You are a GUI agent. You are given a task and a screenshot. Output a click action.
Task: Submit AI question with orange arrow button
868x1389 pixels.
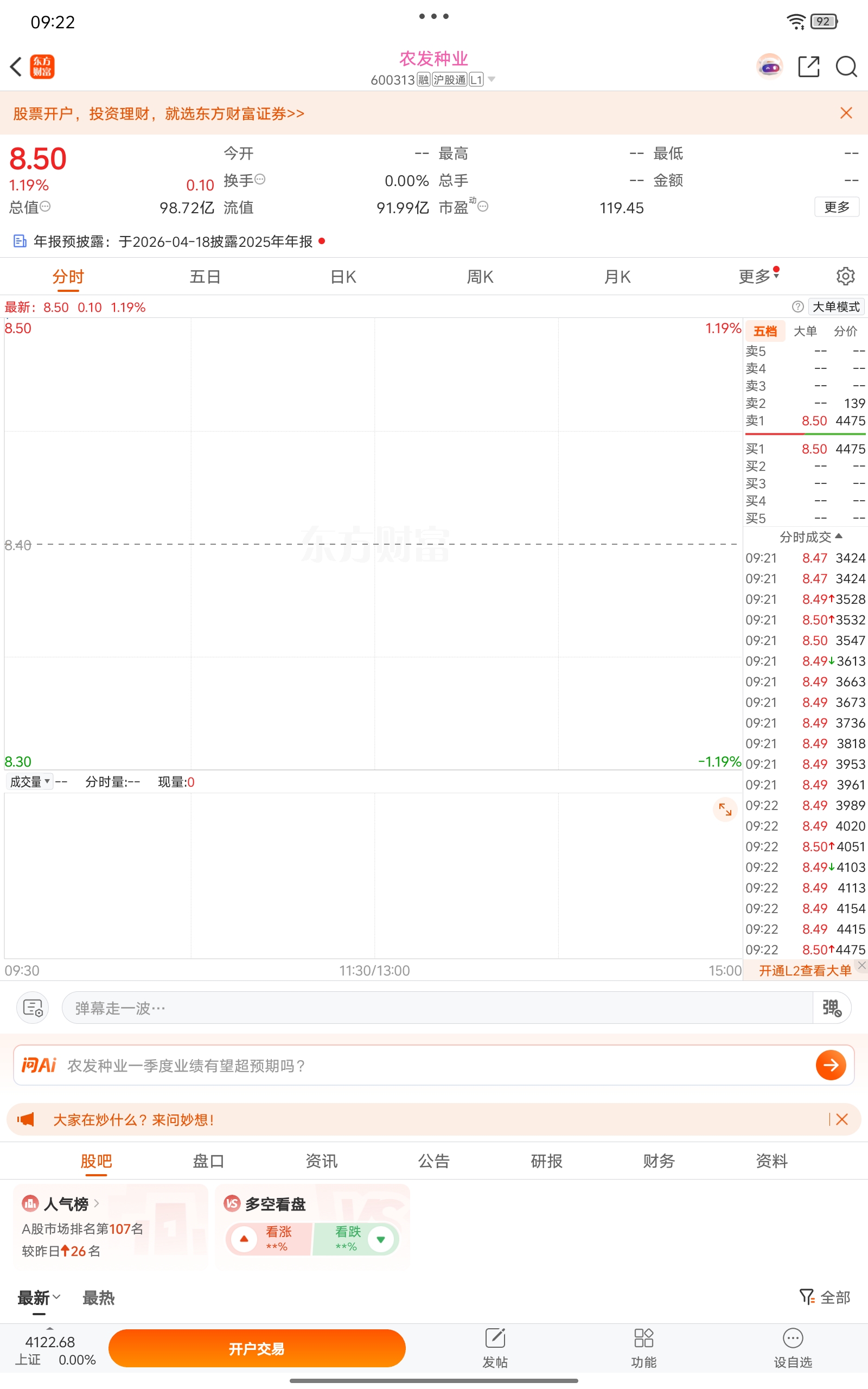tap(831, 1065)
